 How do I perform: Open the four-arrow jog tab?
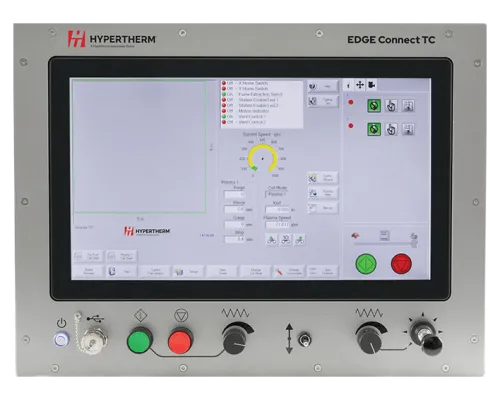[x=360, y=85]
